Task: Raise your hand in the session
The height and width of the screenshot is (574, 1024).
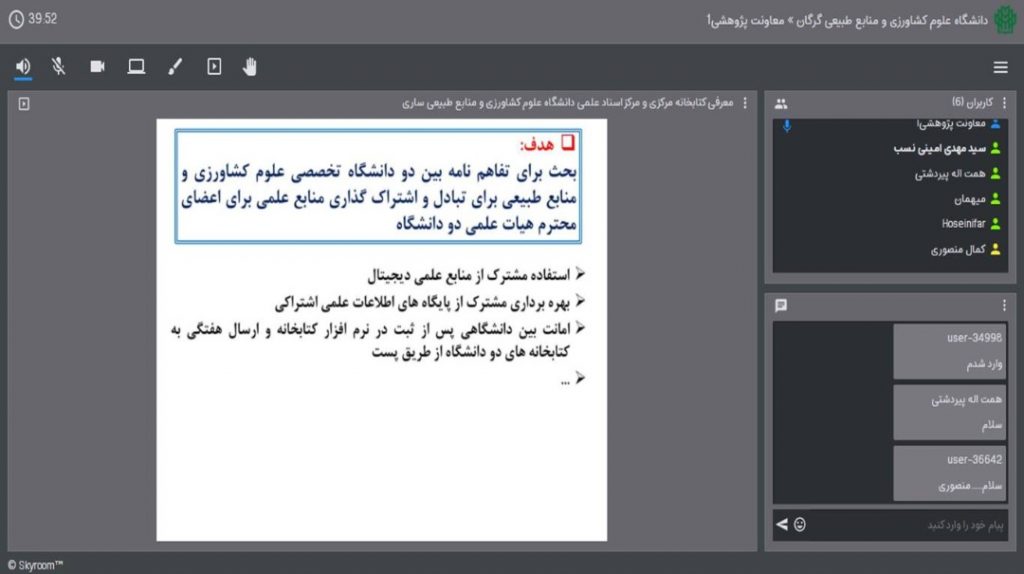Action: [251, 67]
